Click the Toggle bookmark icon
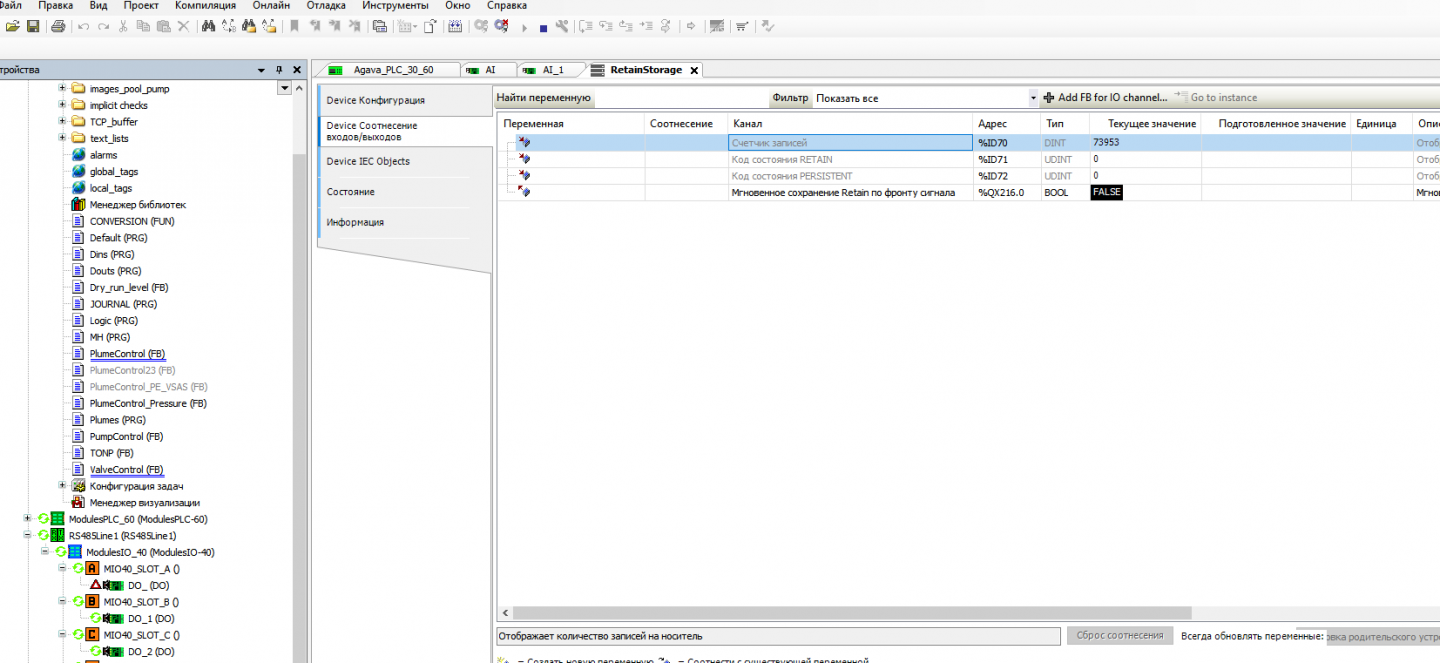Screen dimensions: 1440x663 295,26
